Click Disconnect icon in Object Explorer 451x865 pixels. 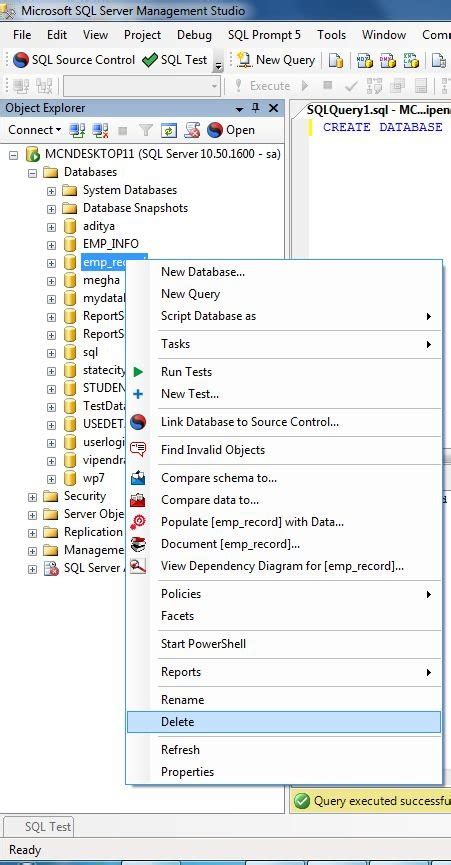click(x=100, y=130)
